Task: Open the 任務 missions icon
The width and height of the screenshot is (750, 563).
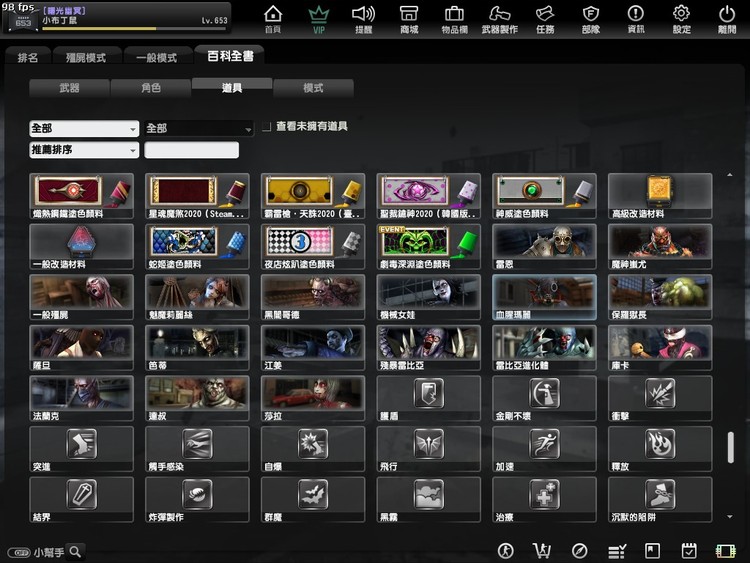Action: click(x=545, y=19)
